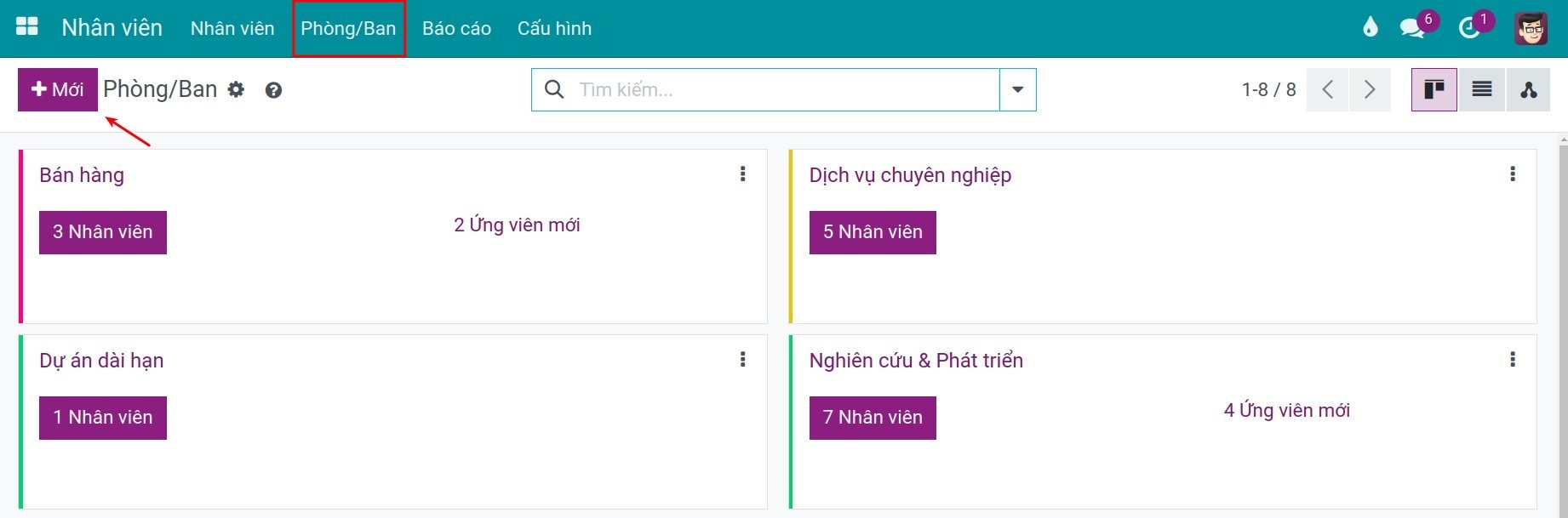Screen dimensions: 1568x518
Task: Open the Dự án dài hạn title
Action: point(101,361)
